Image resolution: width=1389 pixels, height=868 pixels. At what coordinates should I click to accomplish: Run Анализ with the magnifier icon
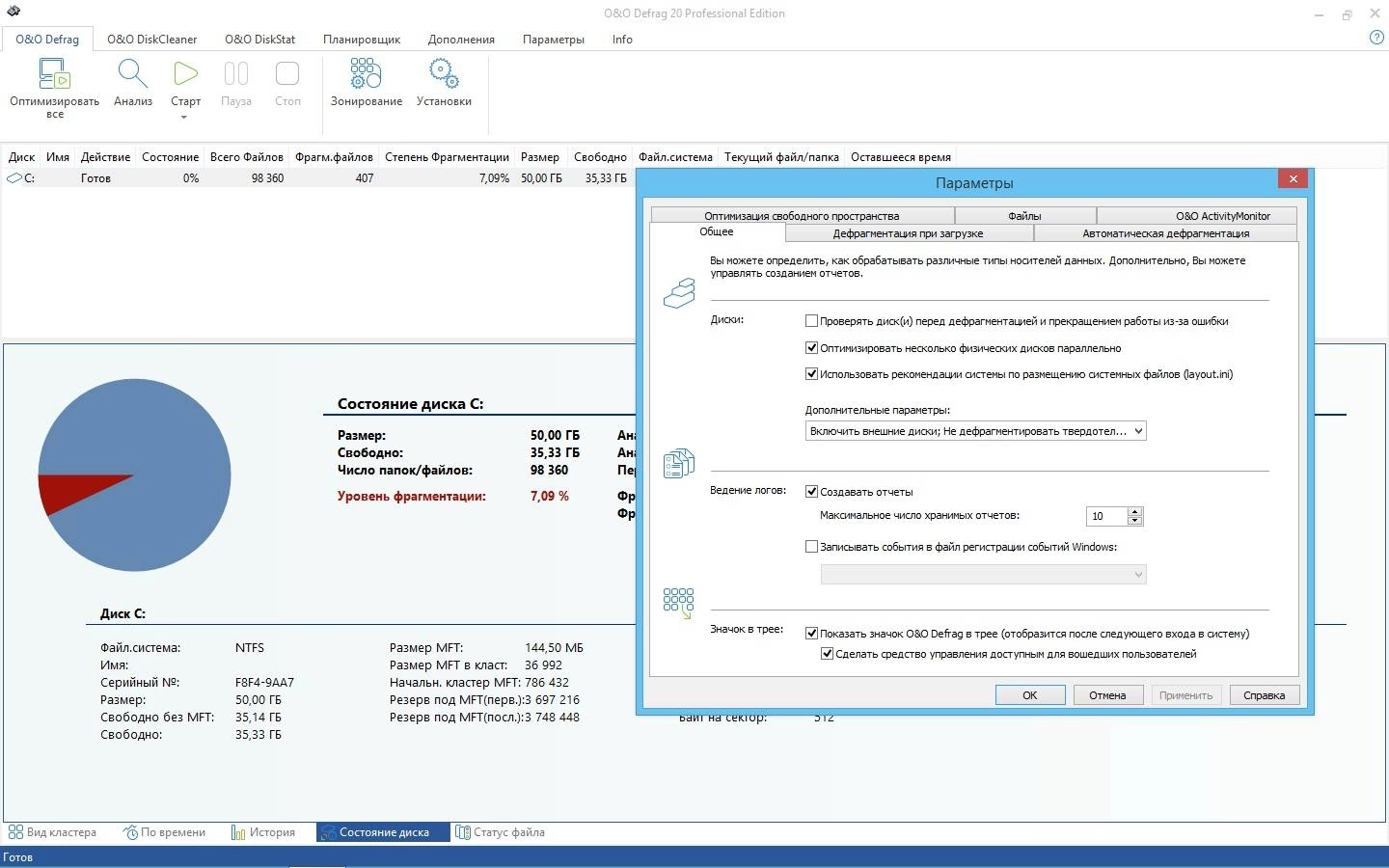[132, 74]
